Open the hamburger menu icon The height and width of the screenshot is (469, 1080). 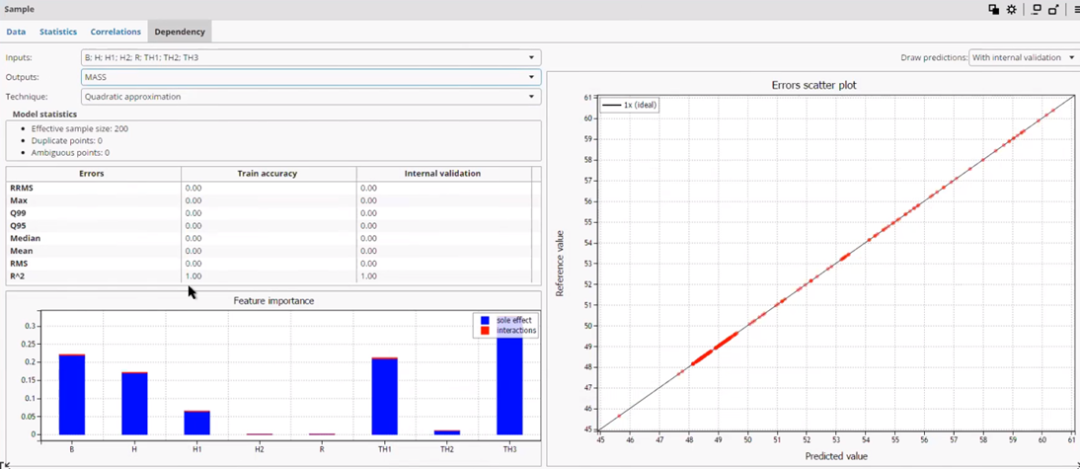click(x=1075, y=10)
